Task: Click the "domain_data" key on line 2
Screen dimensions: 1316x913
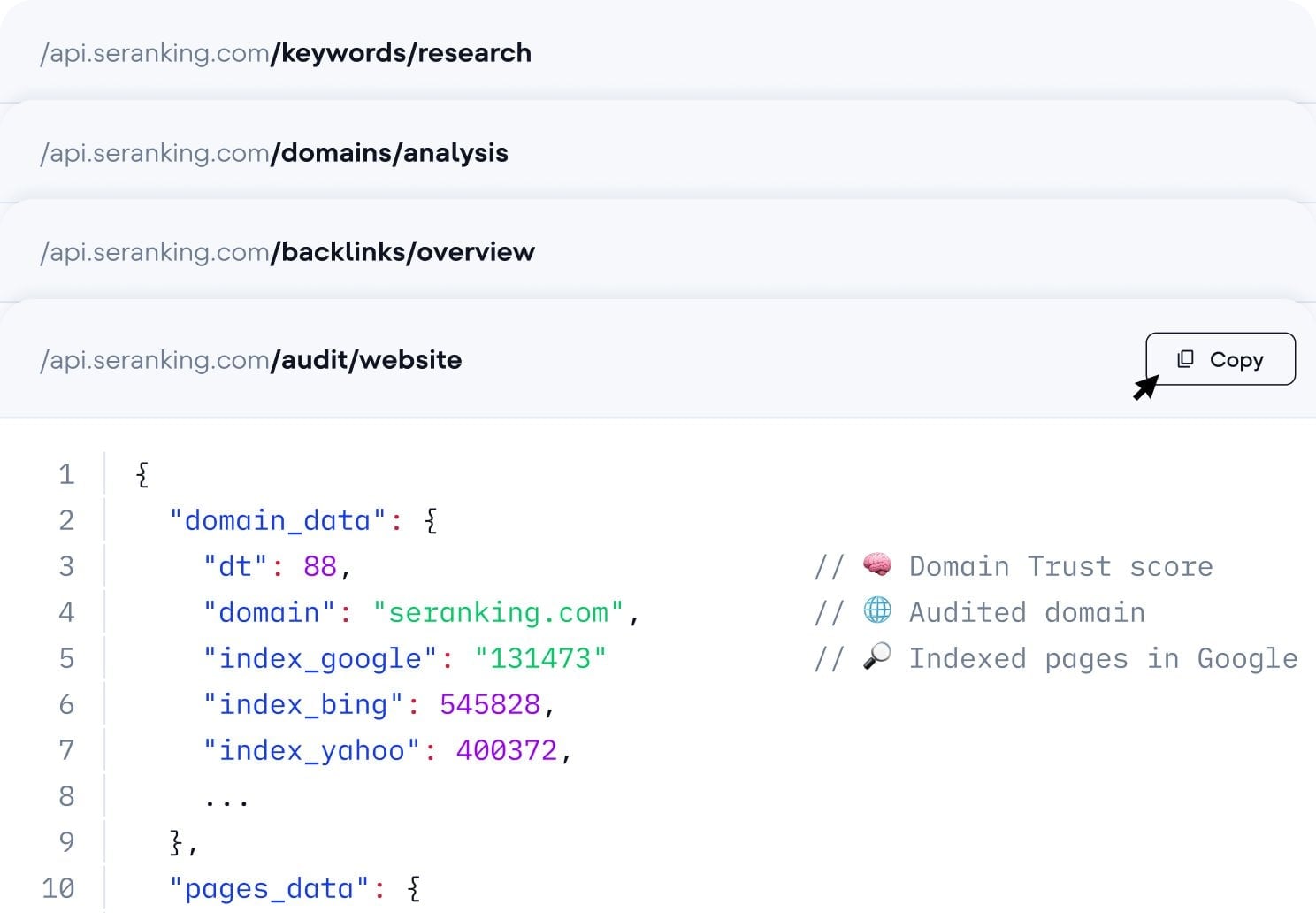Action: pos(278,520)
